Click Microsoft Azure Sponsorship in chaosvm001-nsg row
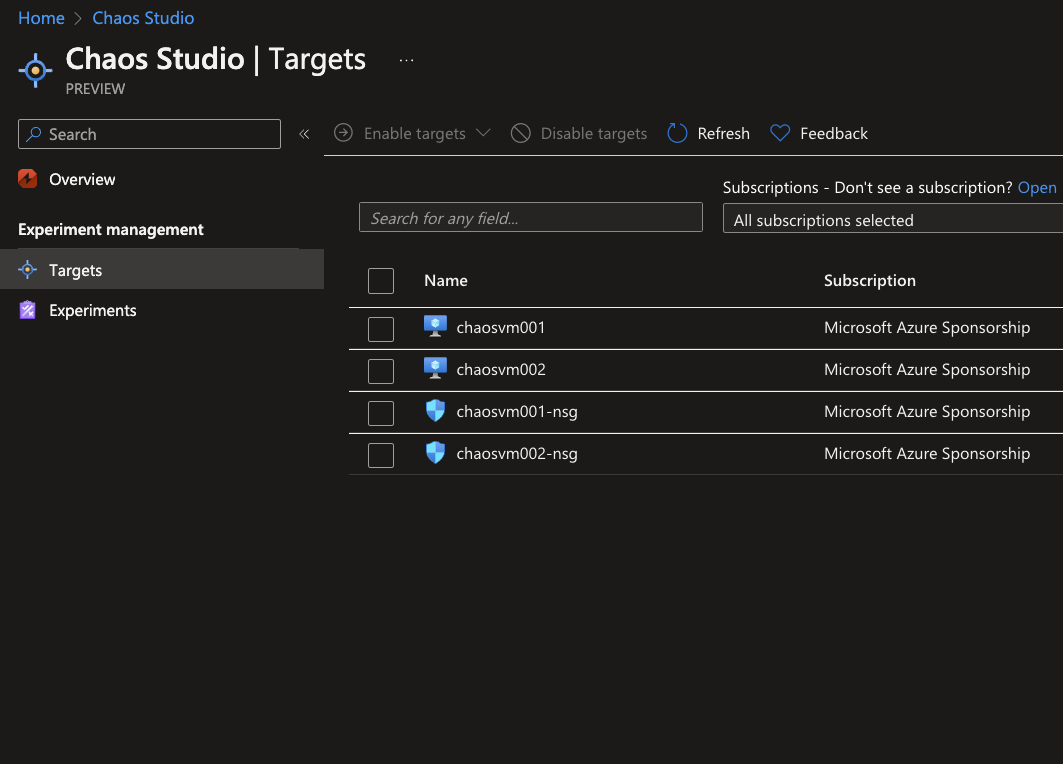 tap(927, 411)
